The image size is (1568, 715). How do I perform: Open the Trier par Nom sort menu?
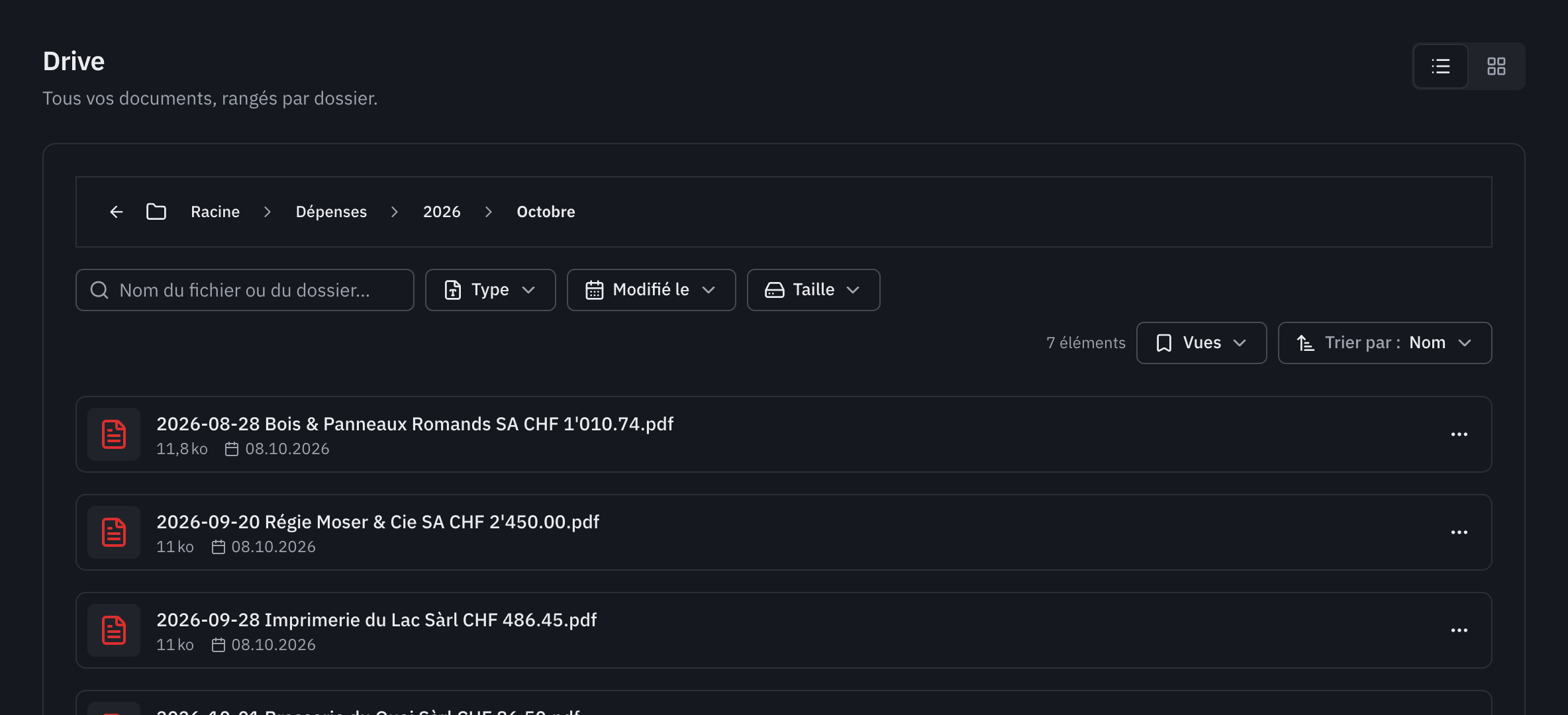(1385, 343)
